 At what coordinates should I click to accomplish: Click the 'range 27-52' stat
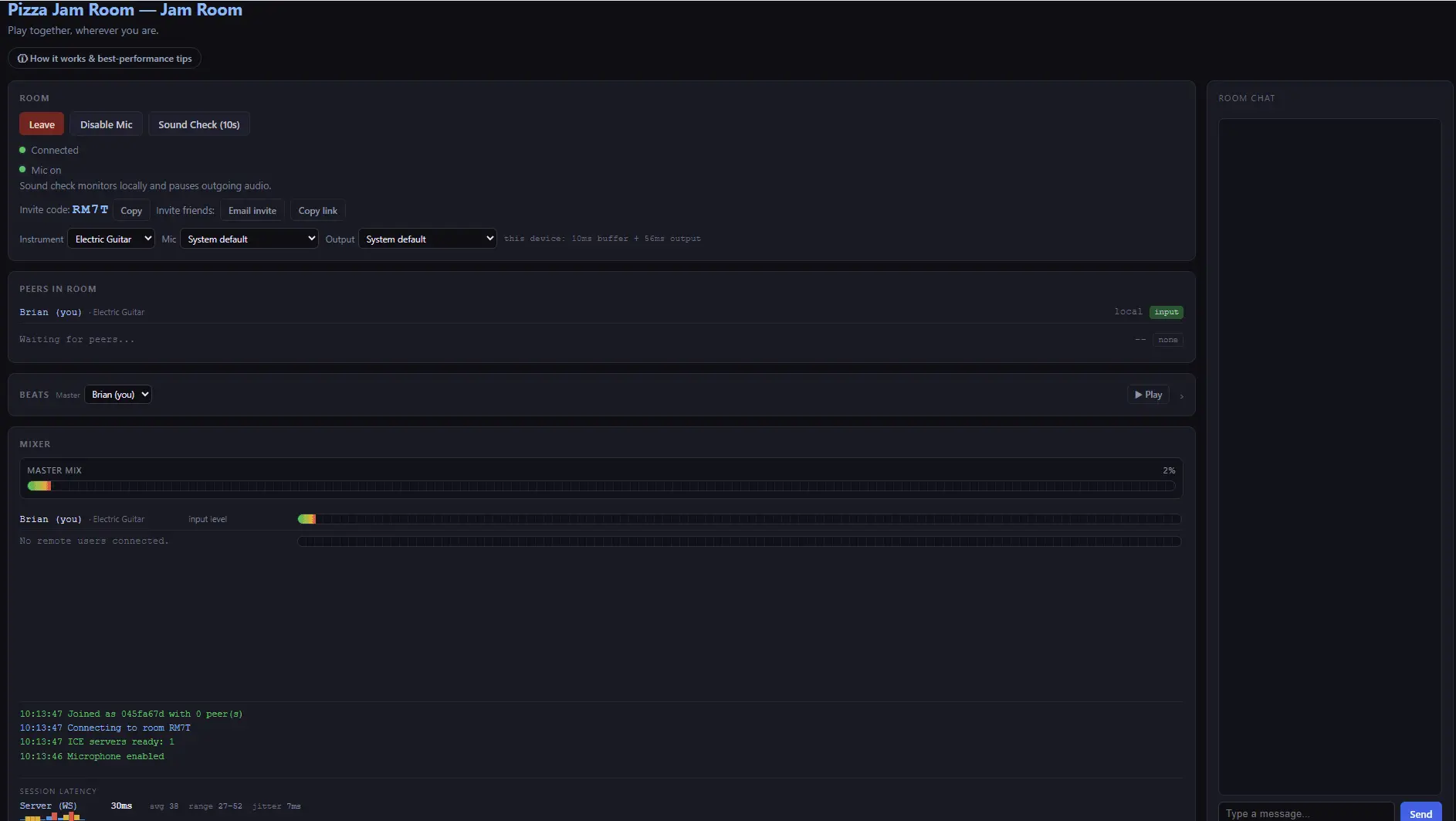(x=215, y=806)
